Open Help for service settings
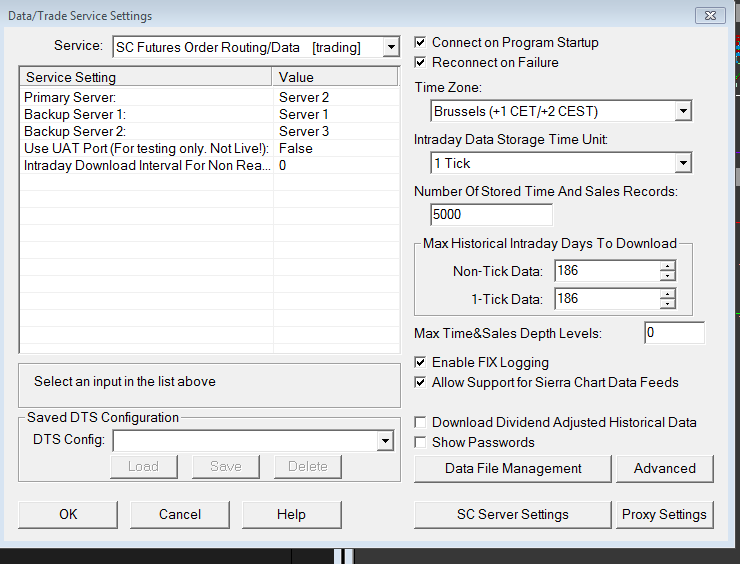Image resolution: width=740 pixels, height=564 pixels. pos(292,514)
